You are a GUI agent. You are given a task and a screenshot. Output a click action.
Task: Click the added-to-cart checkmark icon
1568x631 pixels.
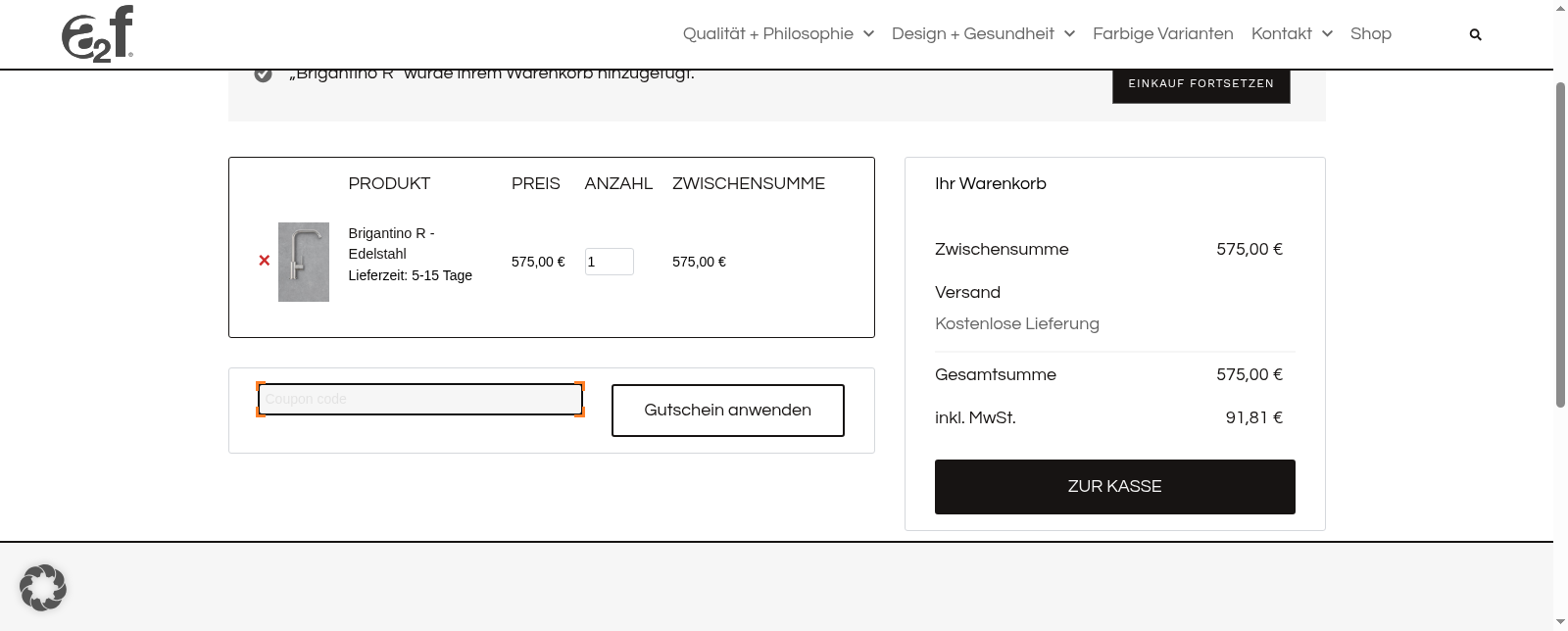263,74
